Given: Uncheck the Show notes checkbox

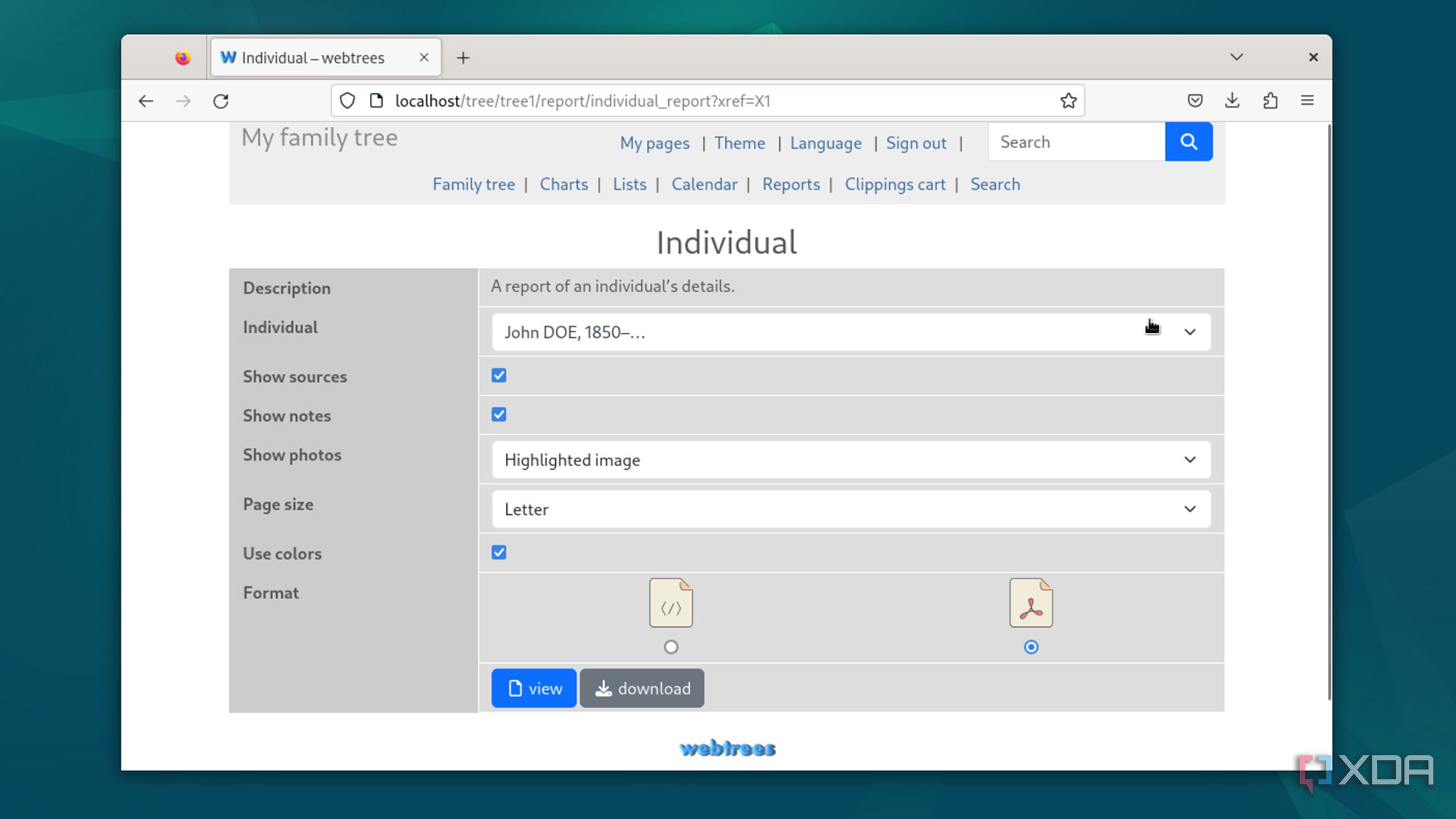Looking at the screenshot, I should 499,415.
